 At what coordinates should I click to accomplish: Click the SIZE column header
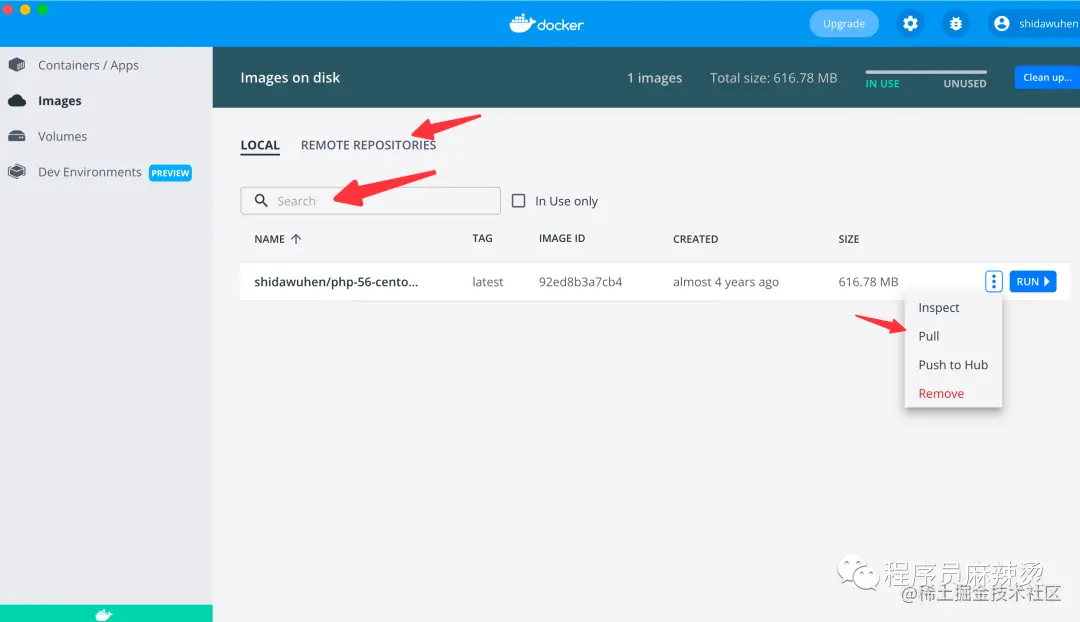coord(849,239)
